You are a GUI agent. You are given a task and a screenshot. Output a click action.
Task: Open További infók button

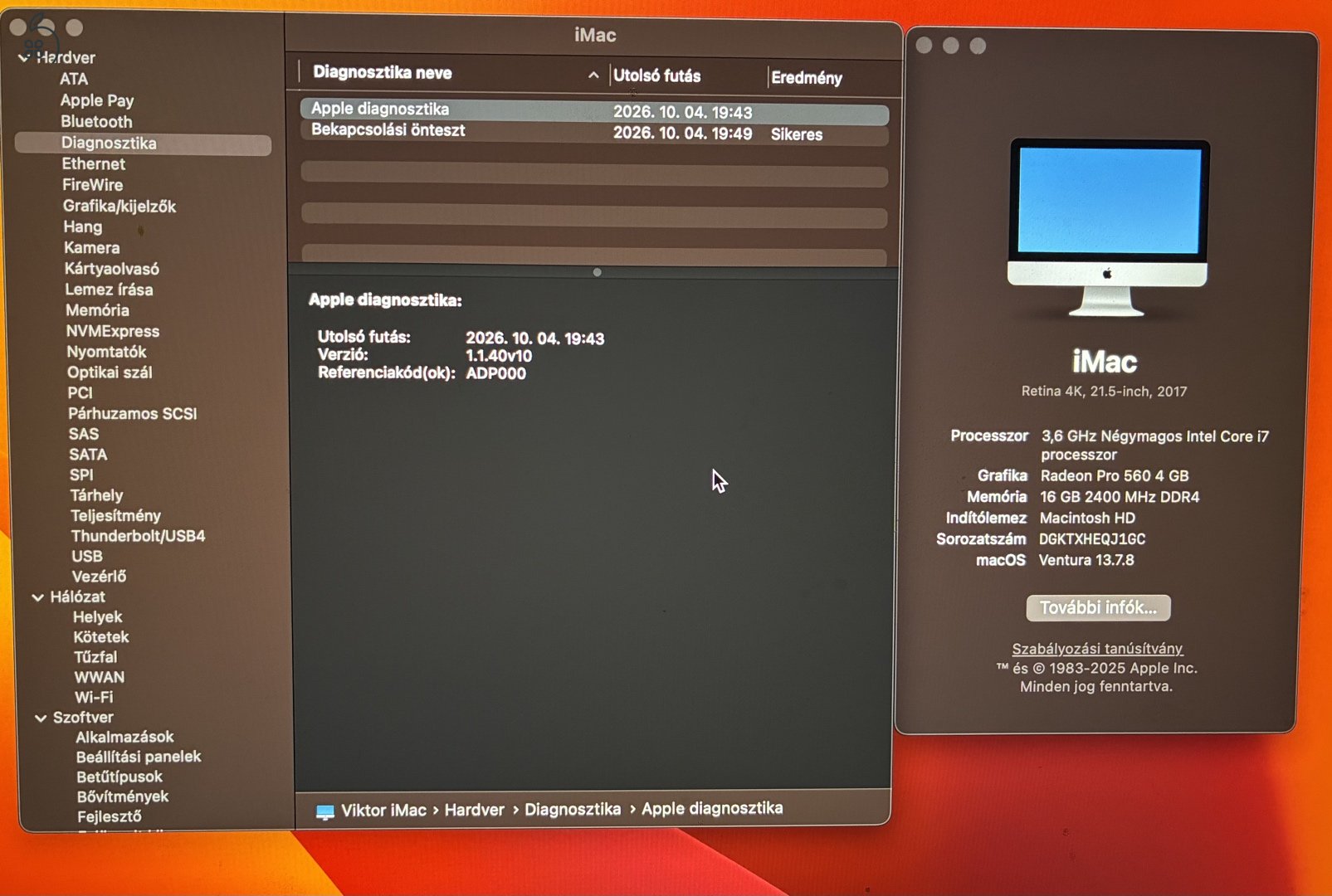(x=1098, y=607)
